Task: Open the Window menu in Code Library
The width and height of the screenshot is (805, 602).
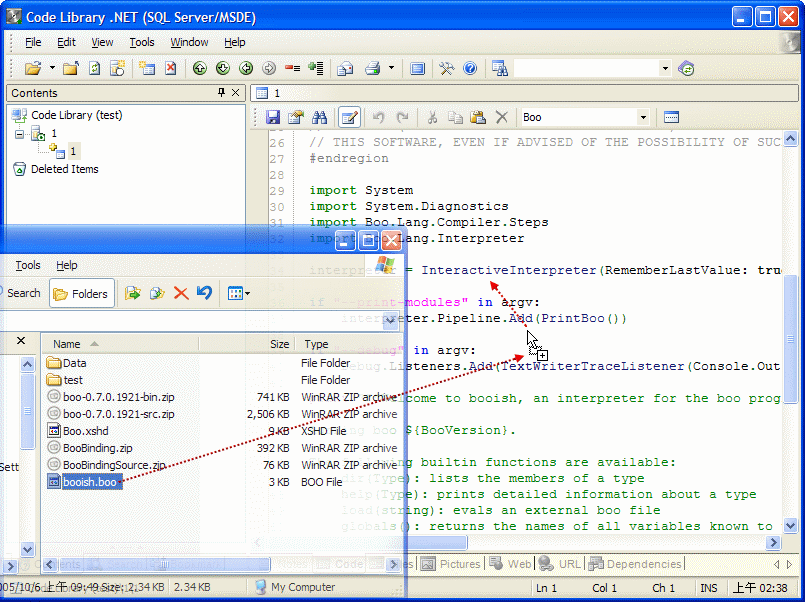Action: click(189, 43)
